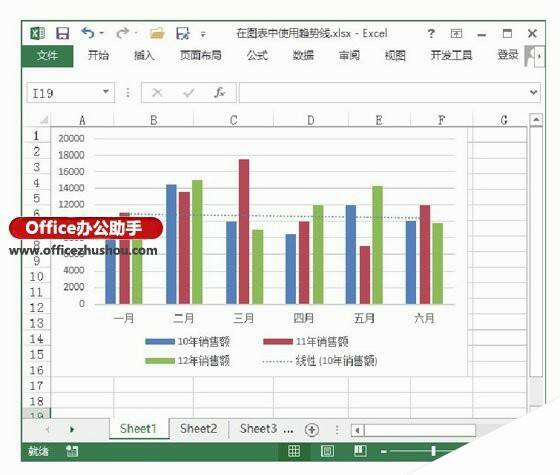560x475 pixels.
Task: Redo the last undone action
Action: click(x=122, y=33)
